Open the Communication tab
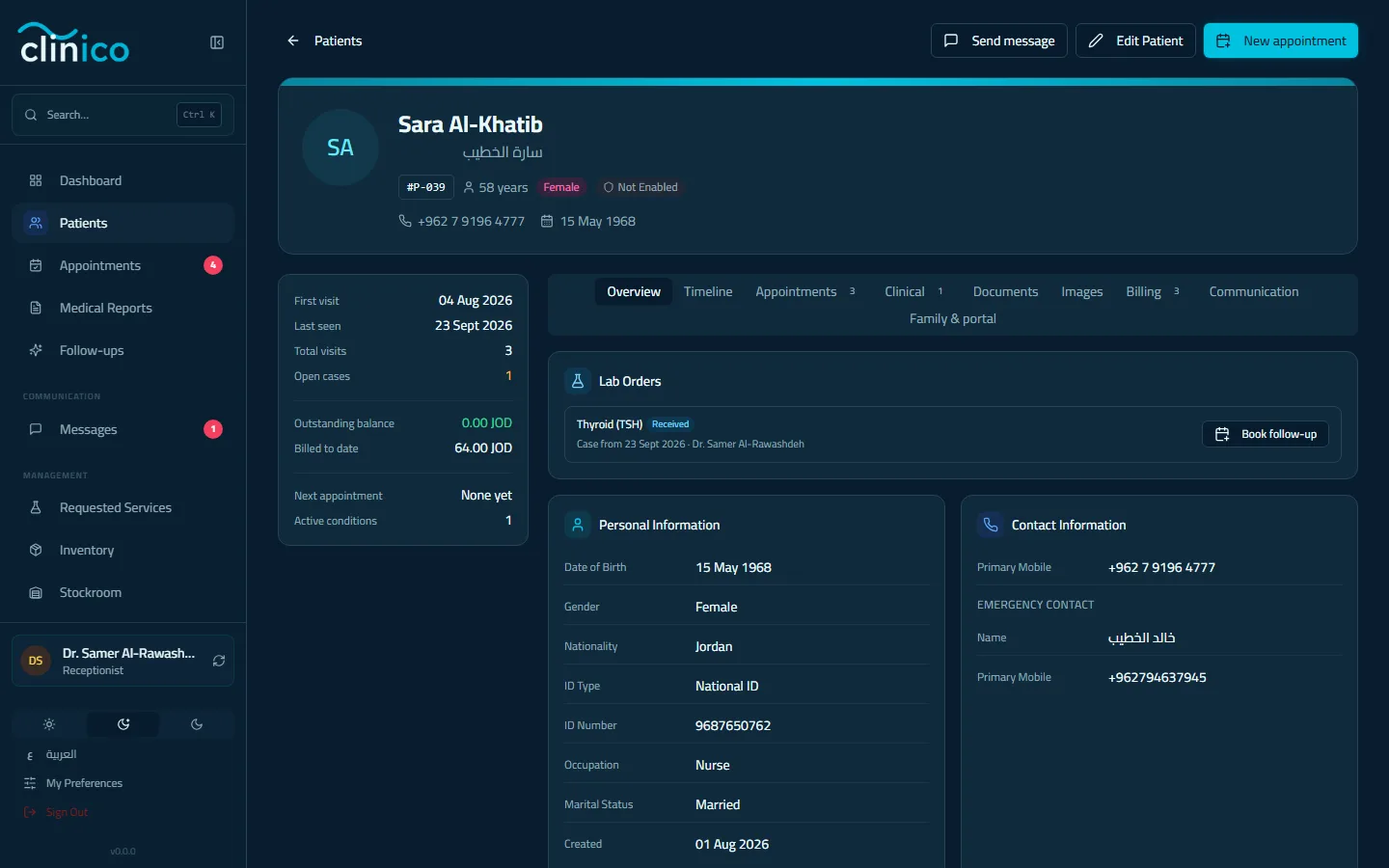 pyautogui.click(x=1253, y=291)
